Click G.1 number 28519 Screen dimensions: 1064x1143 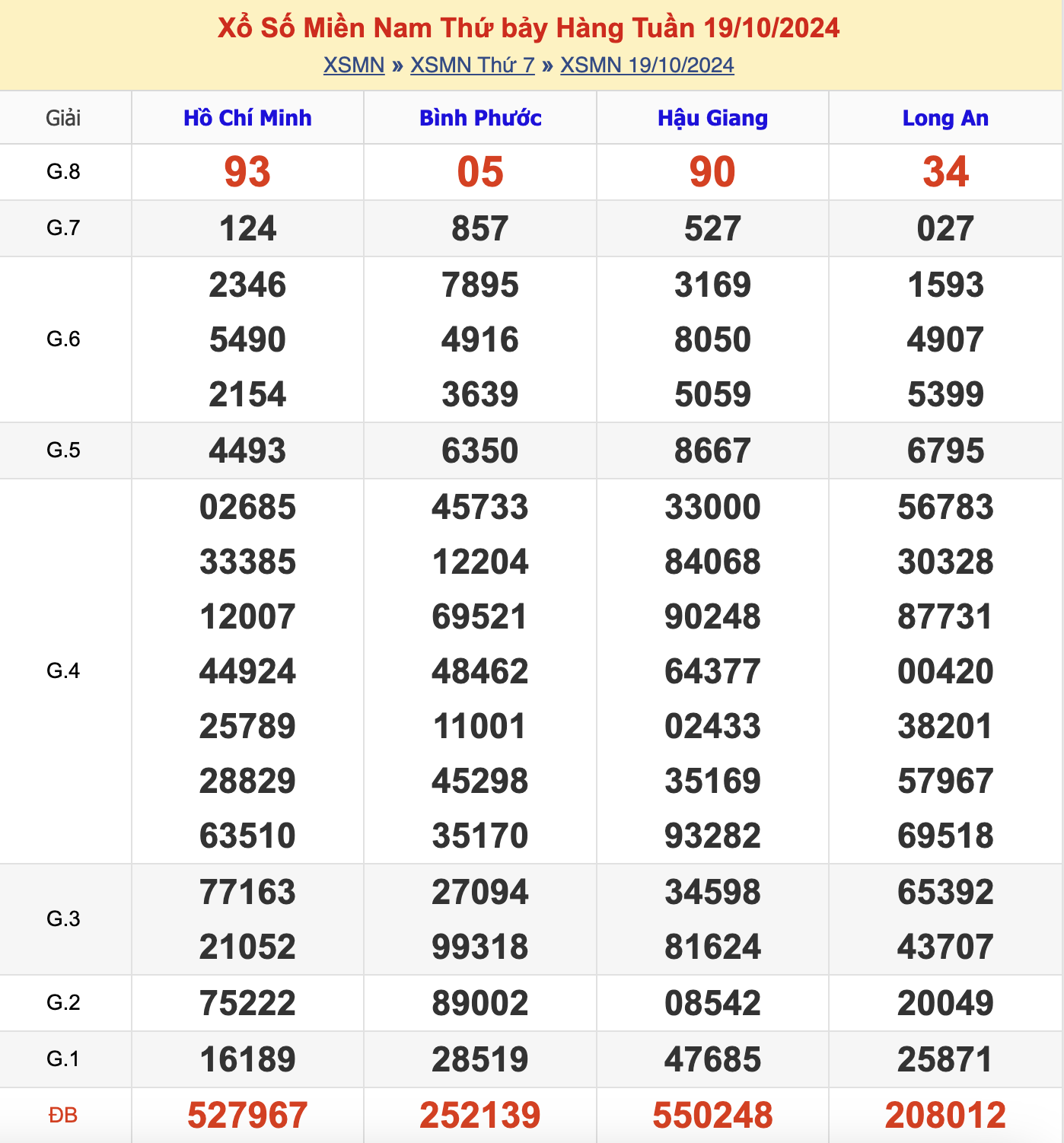point(480,1060)
